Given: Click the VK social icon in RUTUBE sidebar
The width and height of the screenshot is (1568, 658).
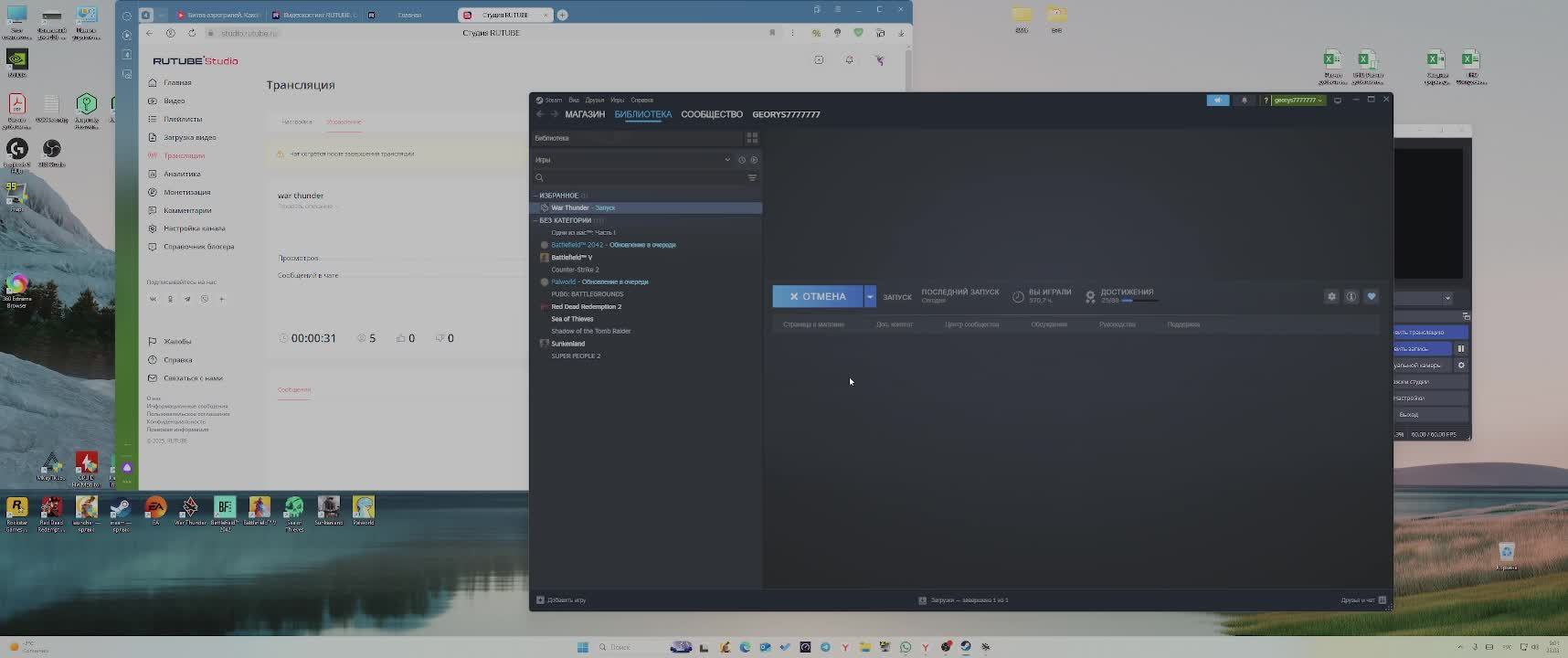Looking at the screenshot, I should coord(153,299).
